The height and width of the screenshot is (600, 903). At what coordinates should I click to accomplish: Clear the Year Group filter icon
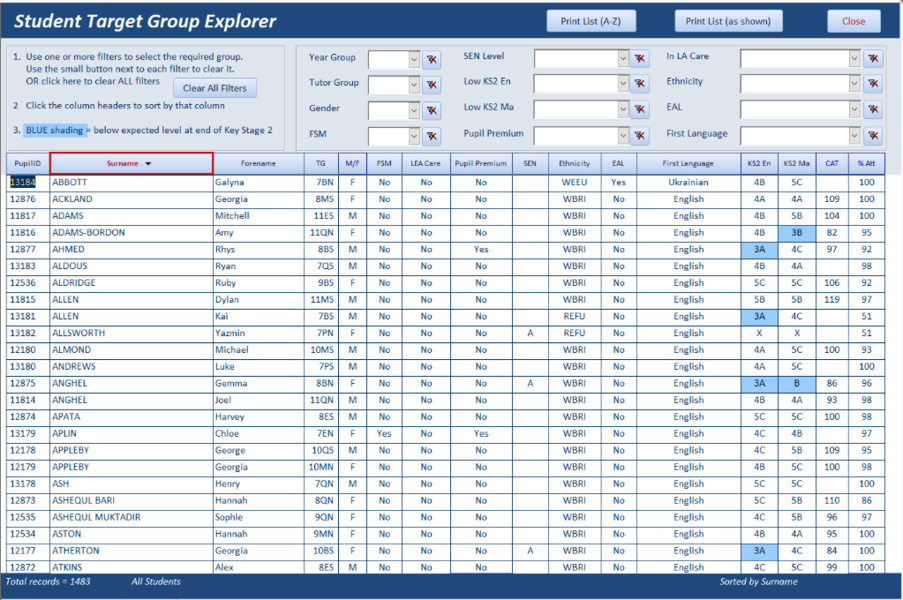coord(431,60)
